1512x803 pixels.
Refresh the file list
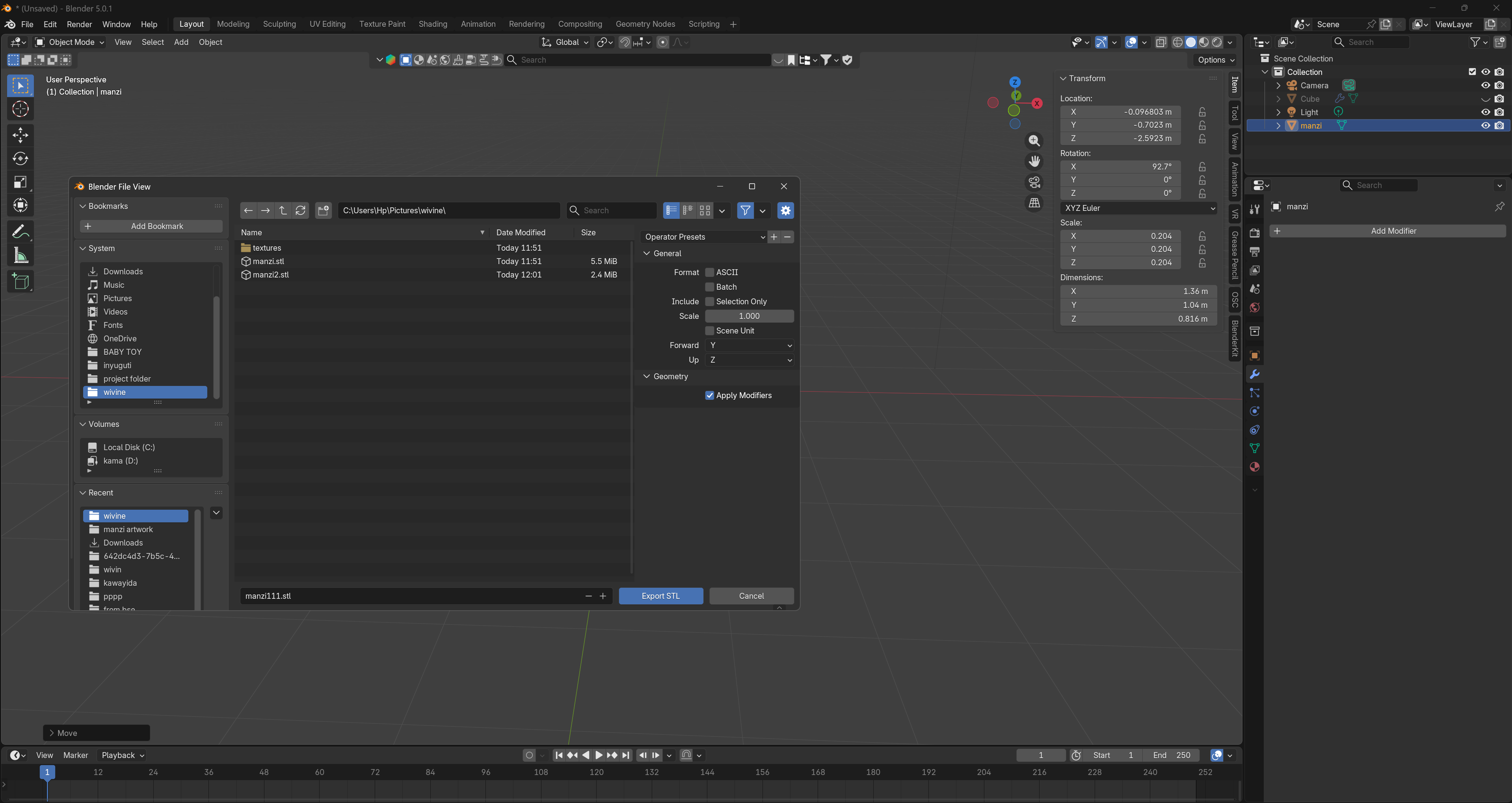click(301, 210)
